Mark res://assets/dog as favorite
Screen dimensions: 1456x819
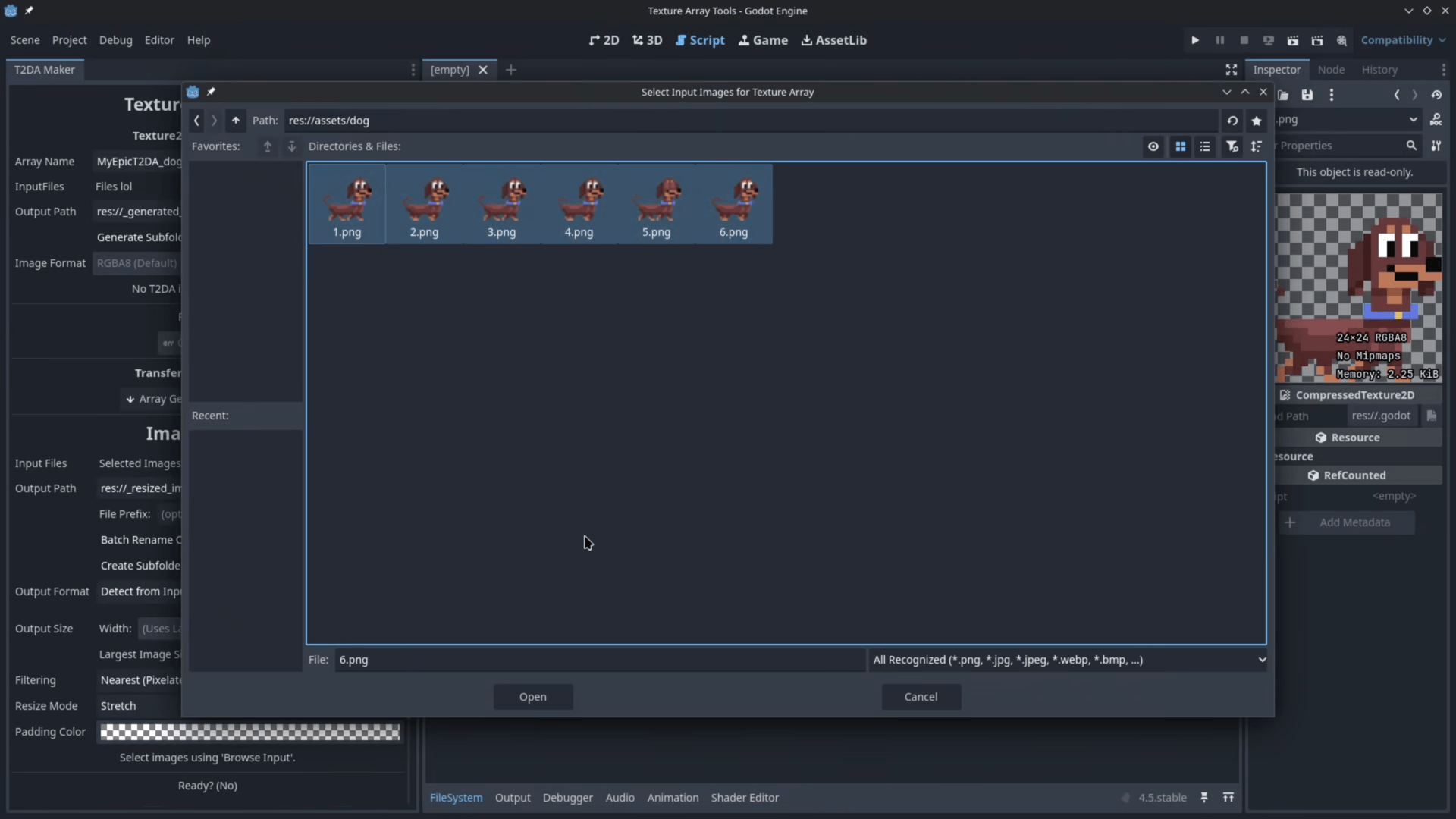tap(1256, 120)
